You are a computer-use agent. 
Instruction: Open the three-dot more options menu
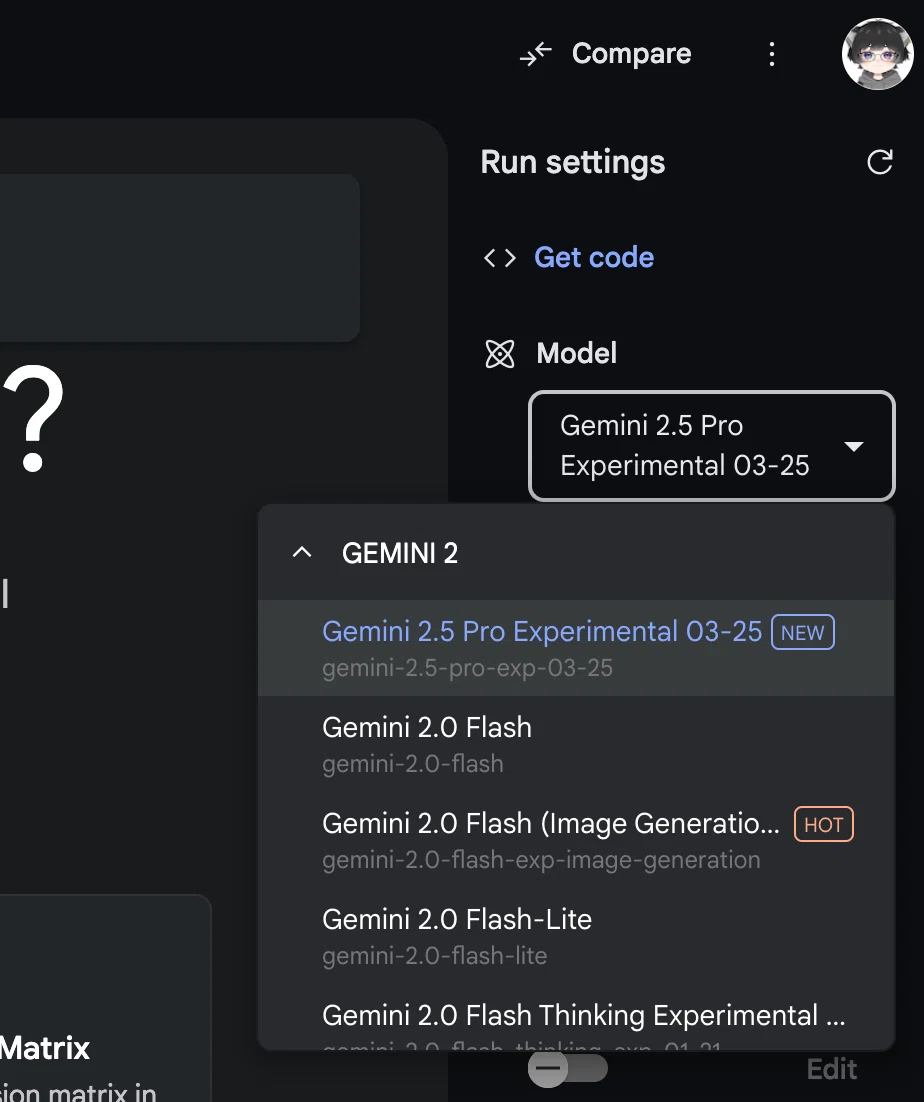pyautogui.click(x=772, y=54)
